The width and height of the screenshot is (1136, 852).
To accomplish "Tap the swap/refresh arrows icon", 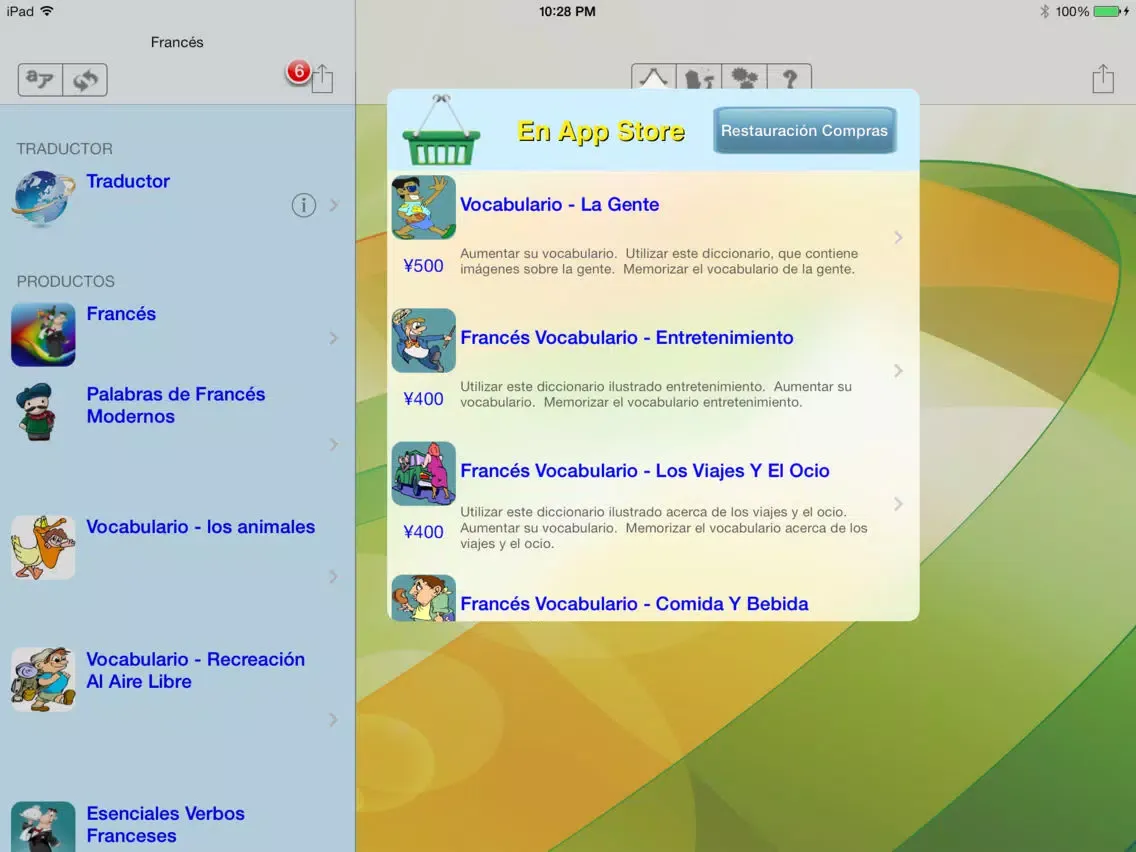I will point(85,80).
